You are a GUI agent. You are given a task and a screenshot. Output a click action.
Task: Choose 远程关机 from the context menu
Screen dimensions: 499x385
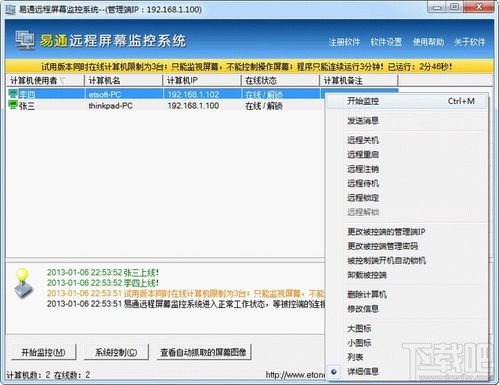click(x=363, y=140)
